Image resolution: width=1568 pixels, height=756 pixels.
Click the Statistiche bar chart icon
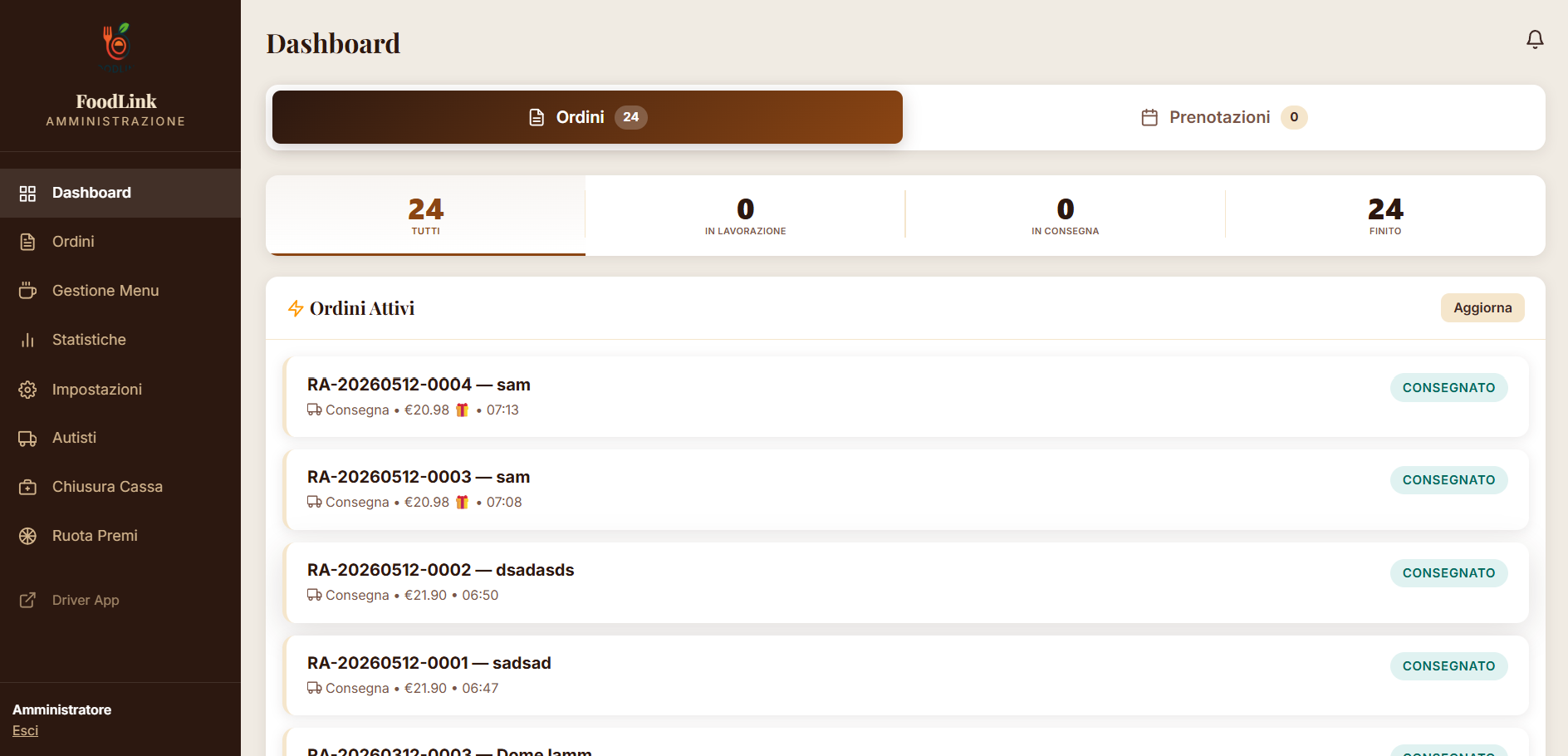pos(27,340)
